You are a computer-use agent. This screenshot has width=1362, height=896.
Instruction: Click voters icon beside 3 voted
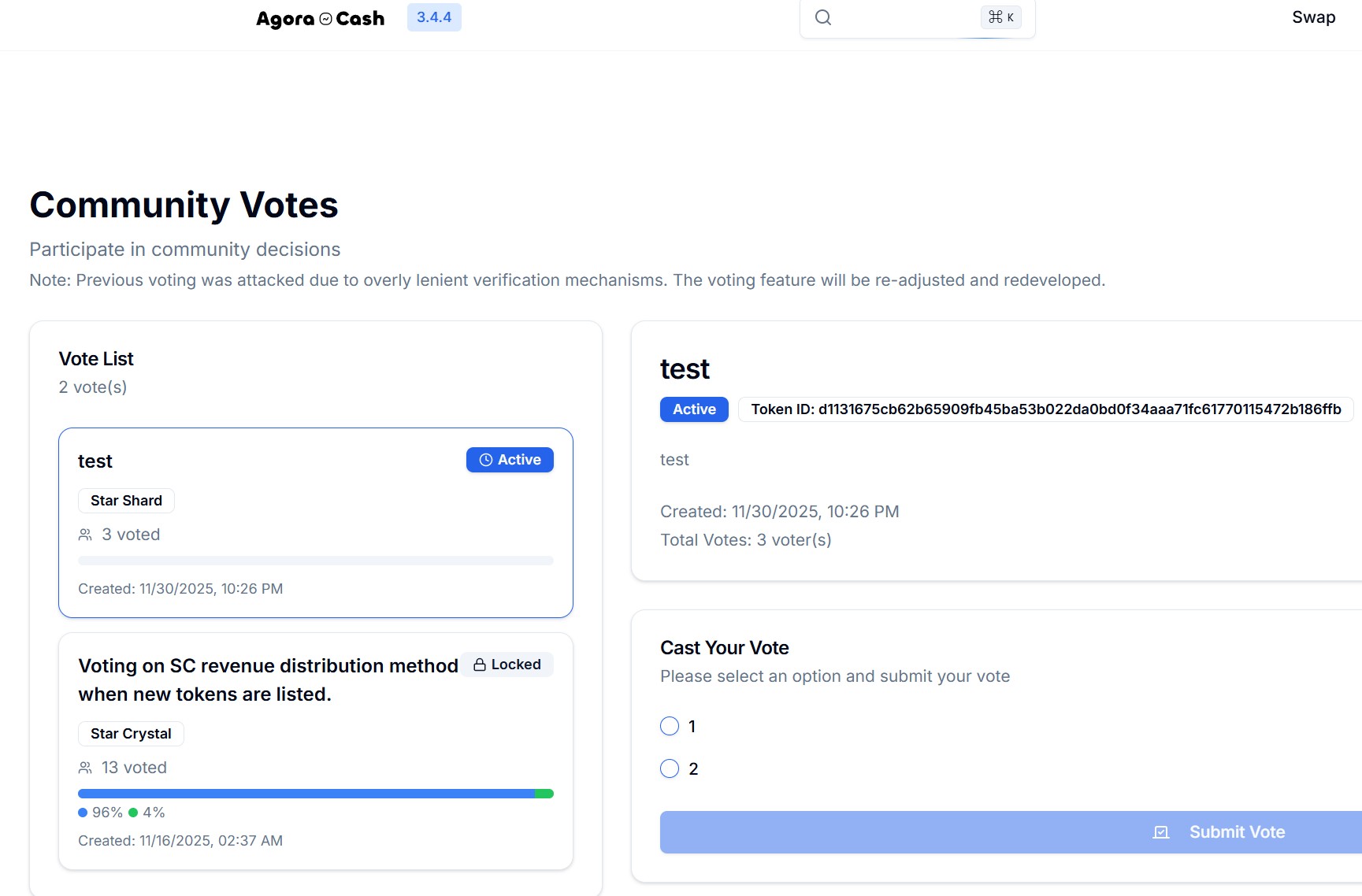click(x=85, y=535)
